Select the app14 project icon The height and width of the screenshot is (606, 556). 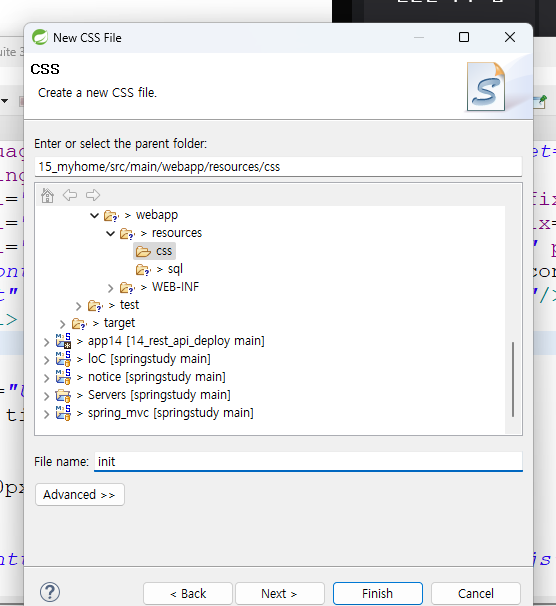point(63,341)
